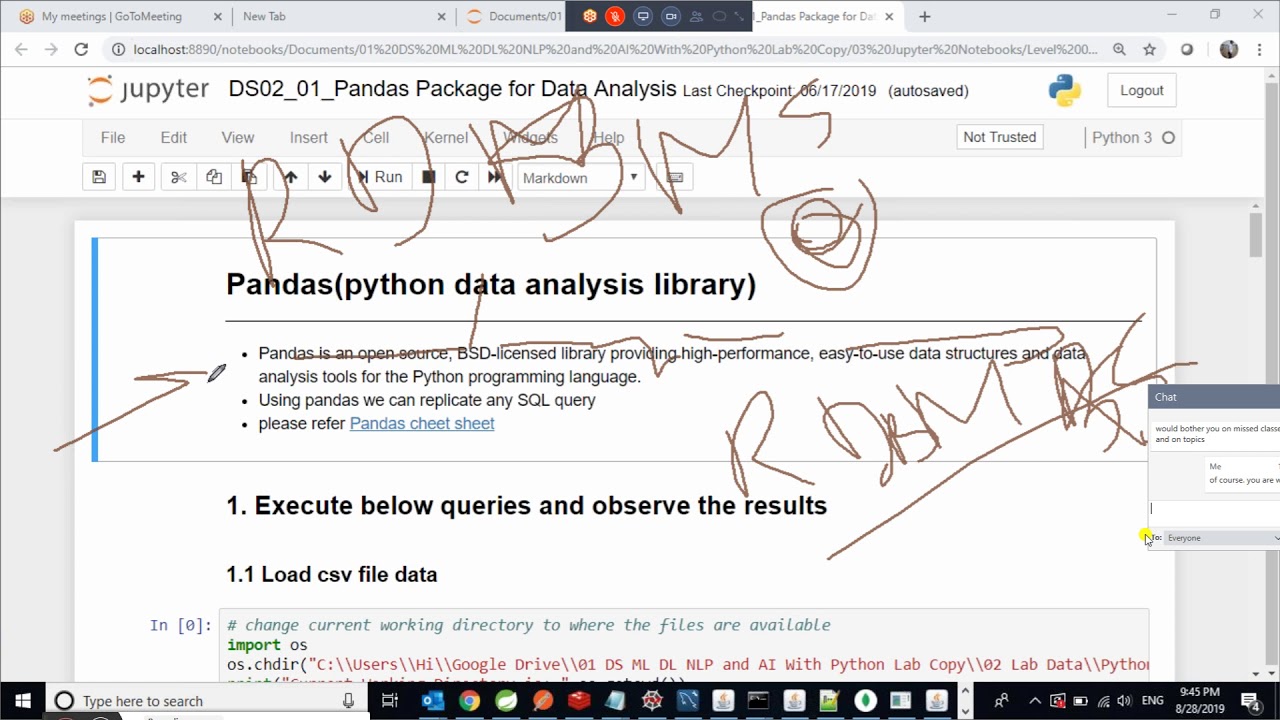Open the File menu
The height and width of the screenshot is (720, 1280).
(112, 138)
